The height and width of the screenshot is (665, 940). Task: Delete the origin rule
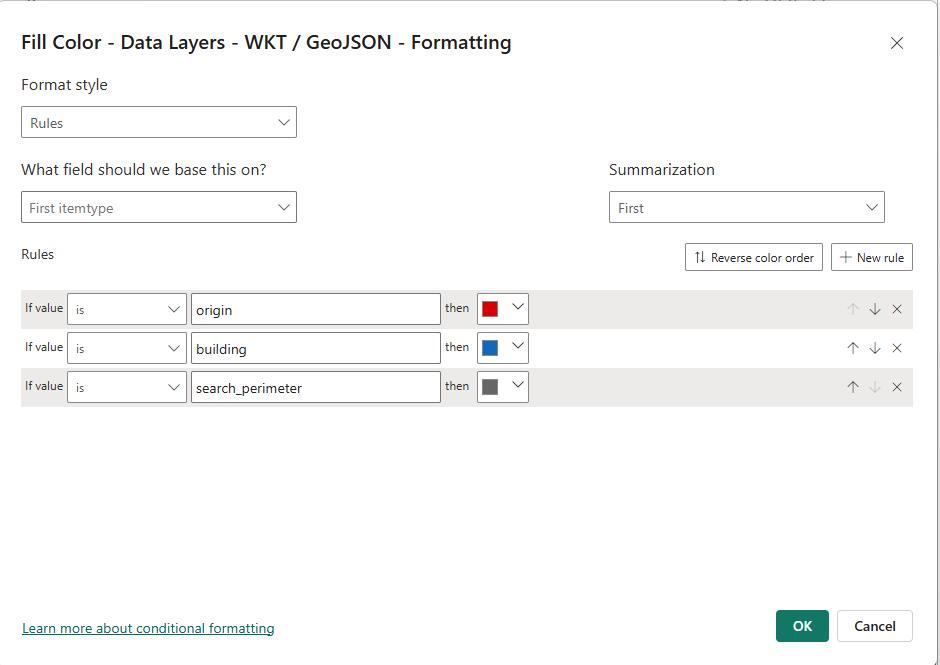tap(897, 309)
